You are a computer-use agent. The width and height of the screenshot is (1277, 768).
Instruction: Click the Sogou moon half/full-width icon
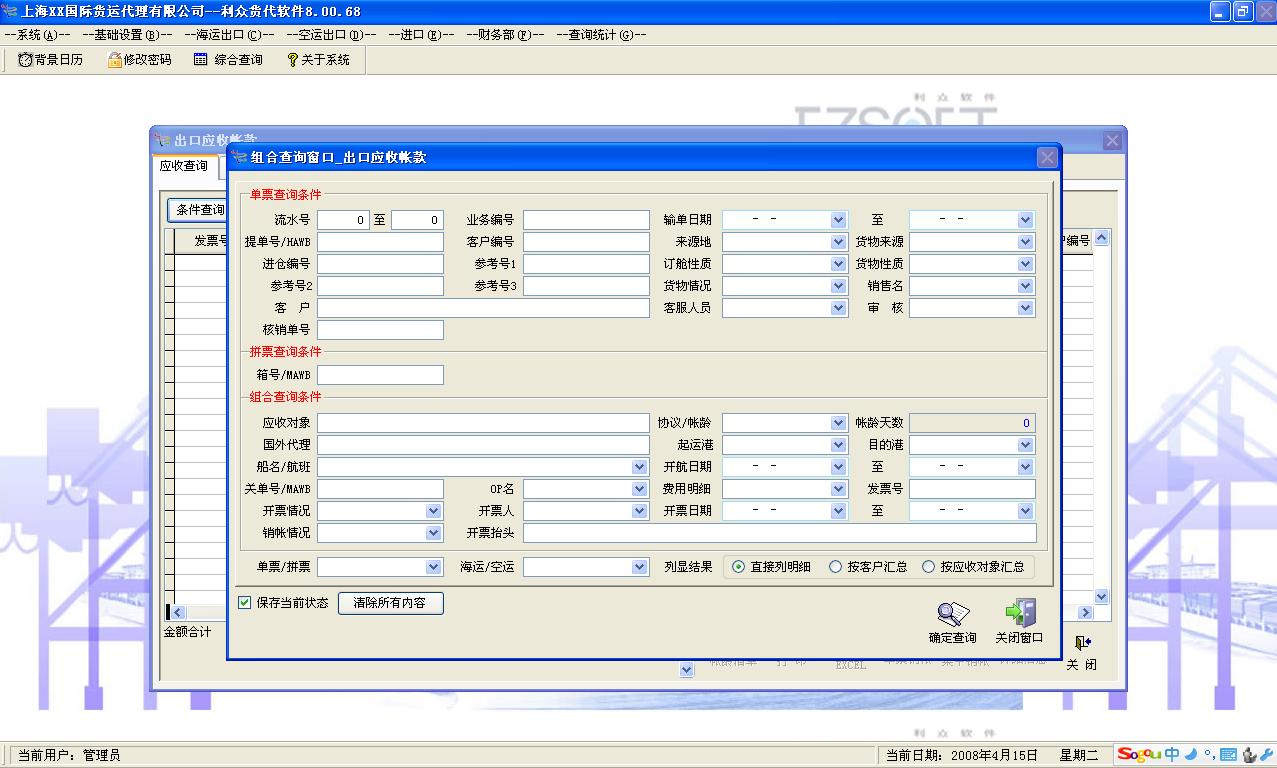tap(1190, 754)
